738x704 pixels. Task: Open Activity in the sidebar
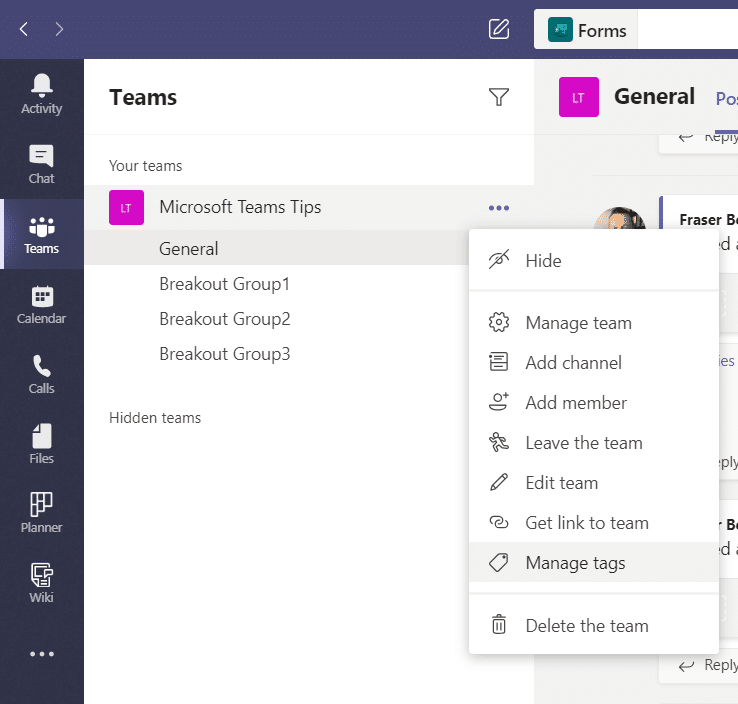(41, 94)
